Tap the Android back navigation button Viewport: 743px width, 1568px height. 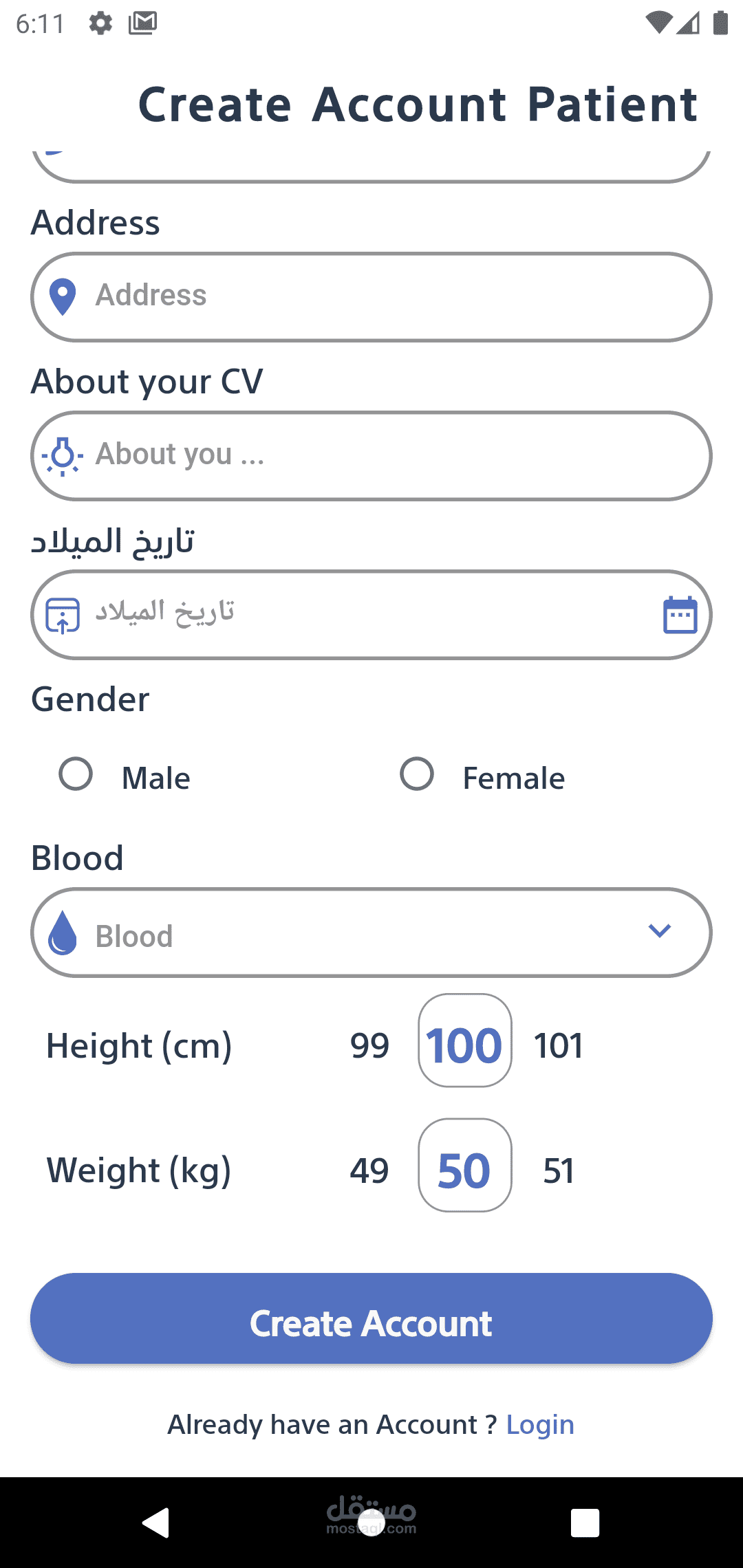coord(156,1522)
